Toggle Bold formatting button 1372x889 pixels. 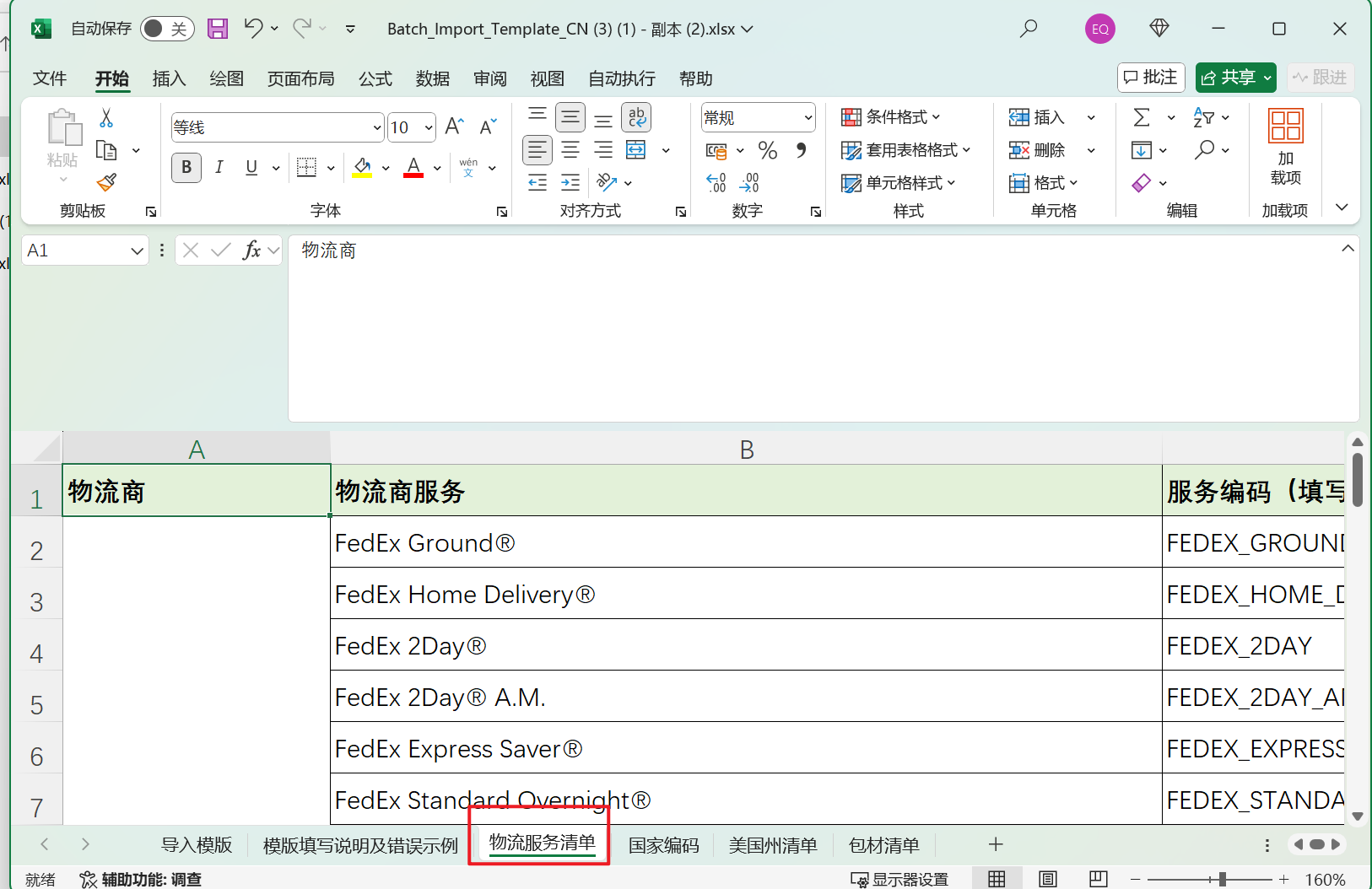click(186, 167)
